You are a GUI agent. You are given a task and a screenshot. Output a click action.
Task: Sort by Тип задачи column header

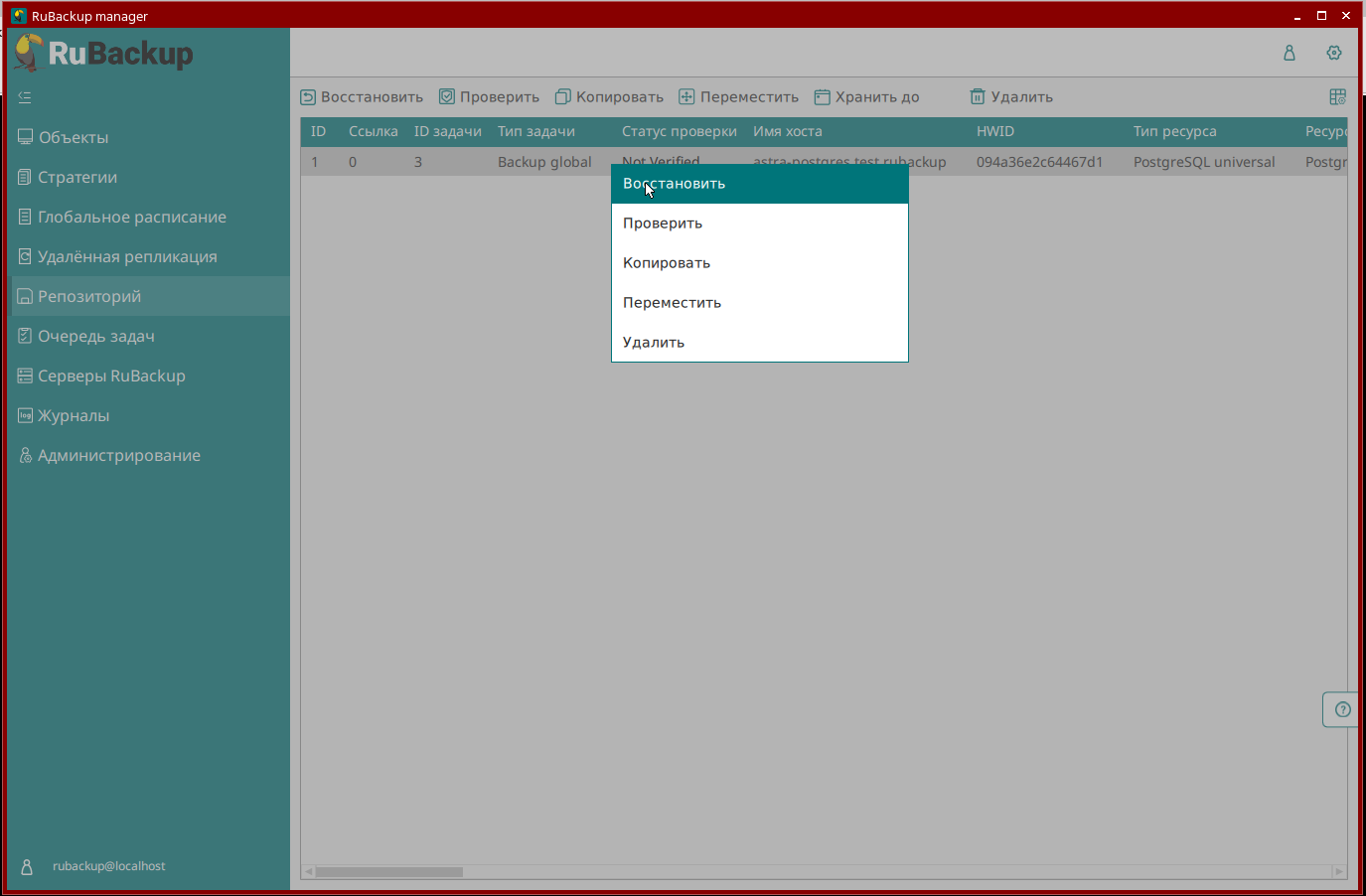[x=535, y=131]
